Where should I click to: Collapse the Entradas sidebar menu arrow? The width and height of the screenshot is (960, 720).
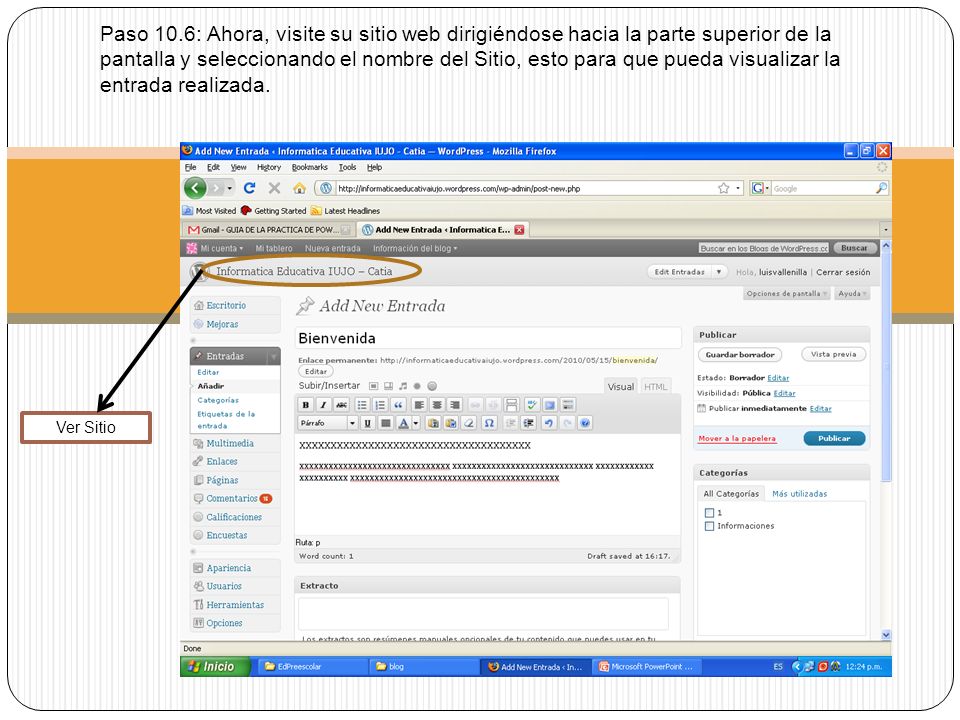coord(274,356)
